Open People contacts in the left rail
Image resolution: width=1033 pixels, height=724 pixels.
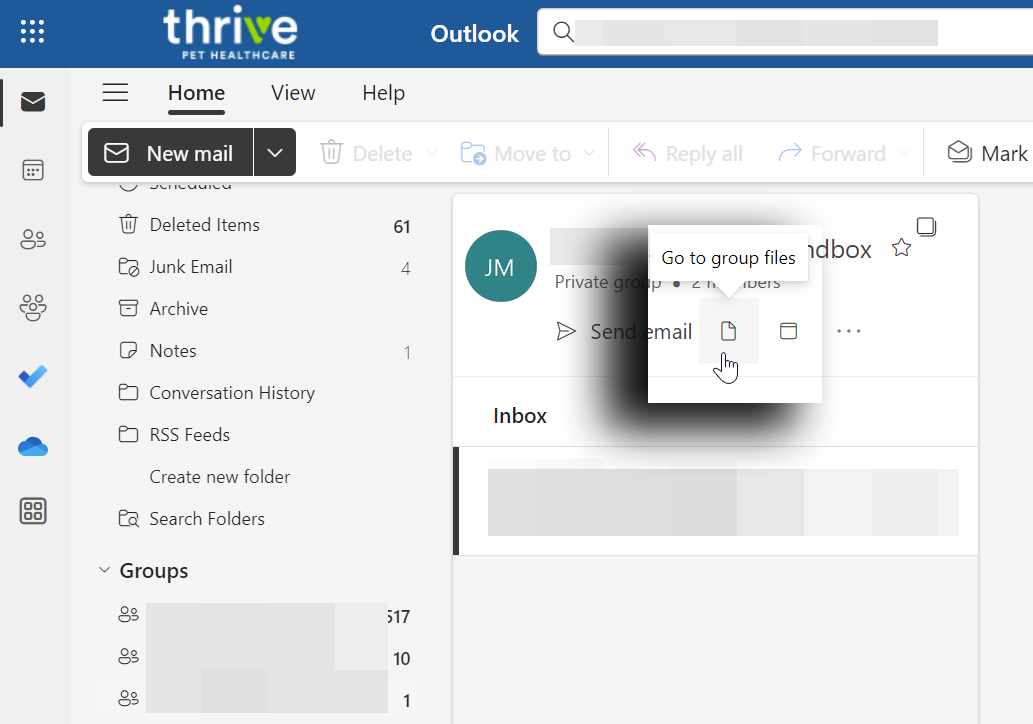point(33,239)
